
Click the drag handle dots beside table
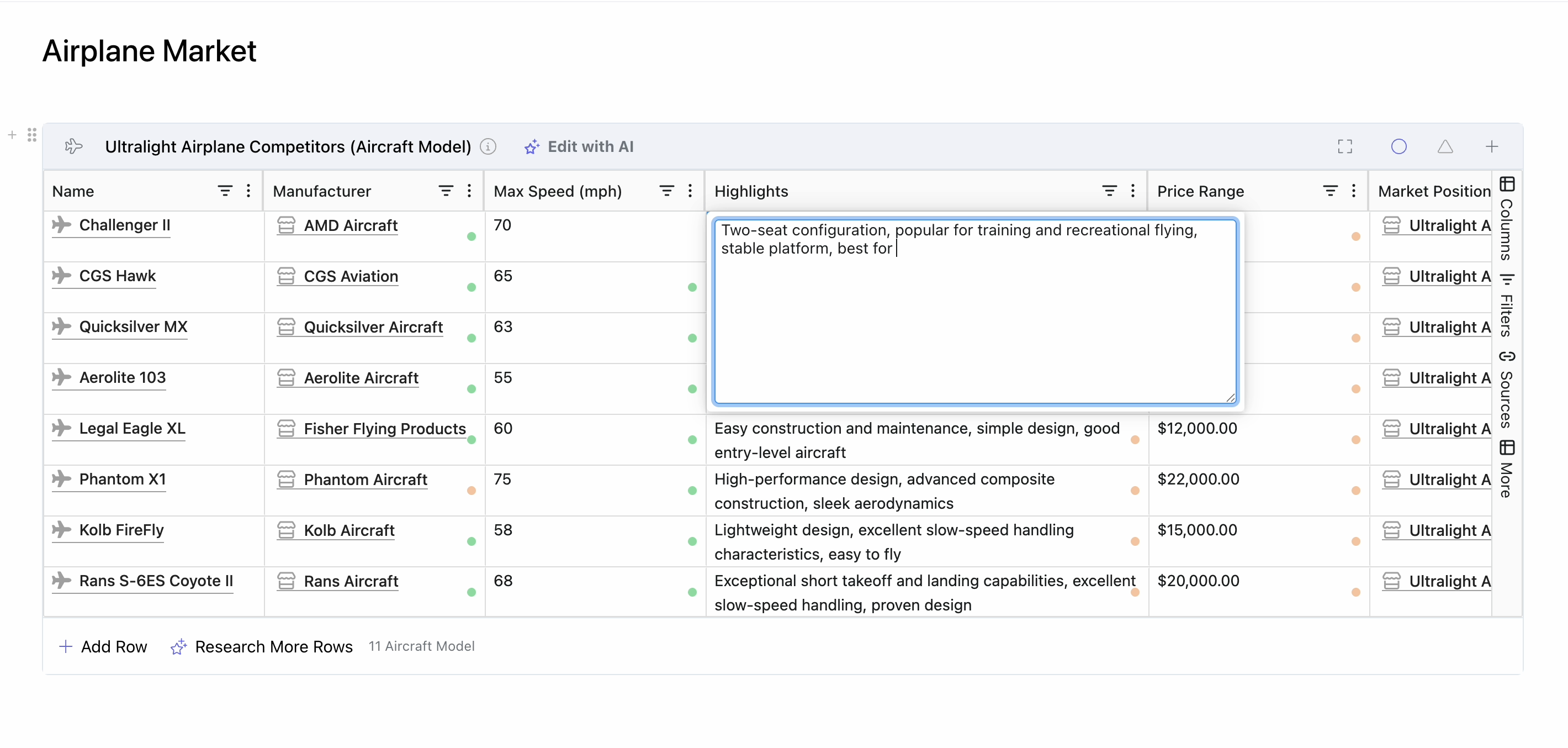(x=31, y=135)
